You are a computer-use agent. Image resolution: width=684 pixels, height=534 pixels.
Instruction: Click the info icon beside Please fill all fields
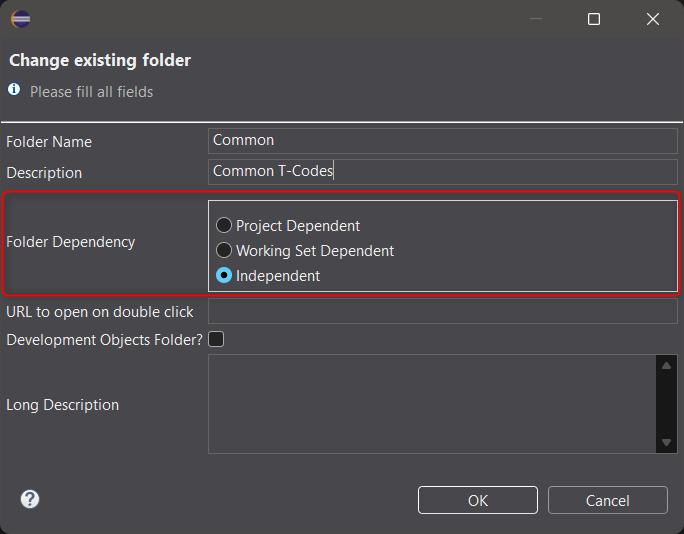[14, 89]
